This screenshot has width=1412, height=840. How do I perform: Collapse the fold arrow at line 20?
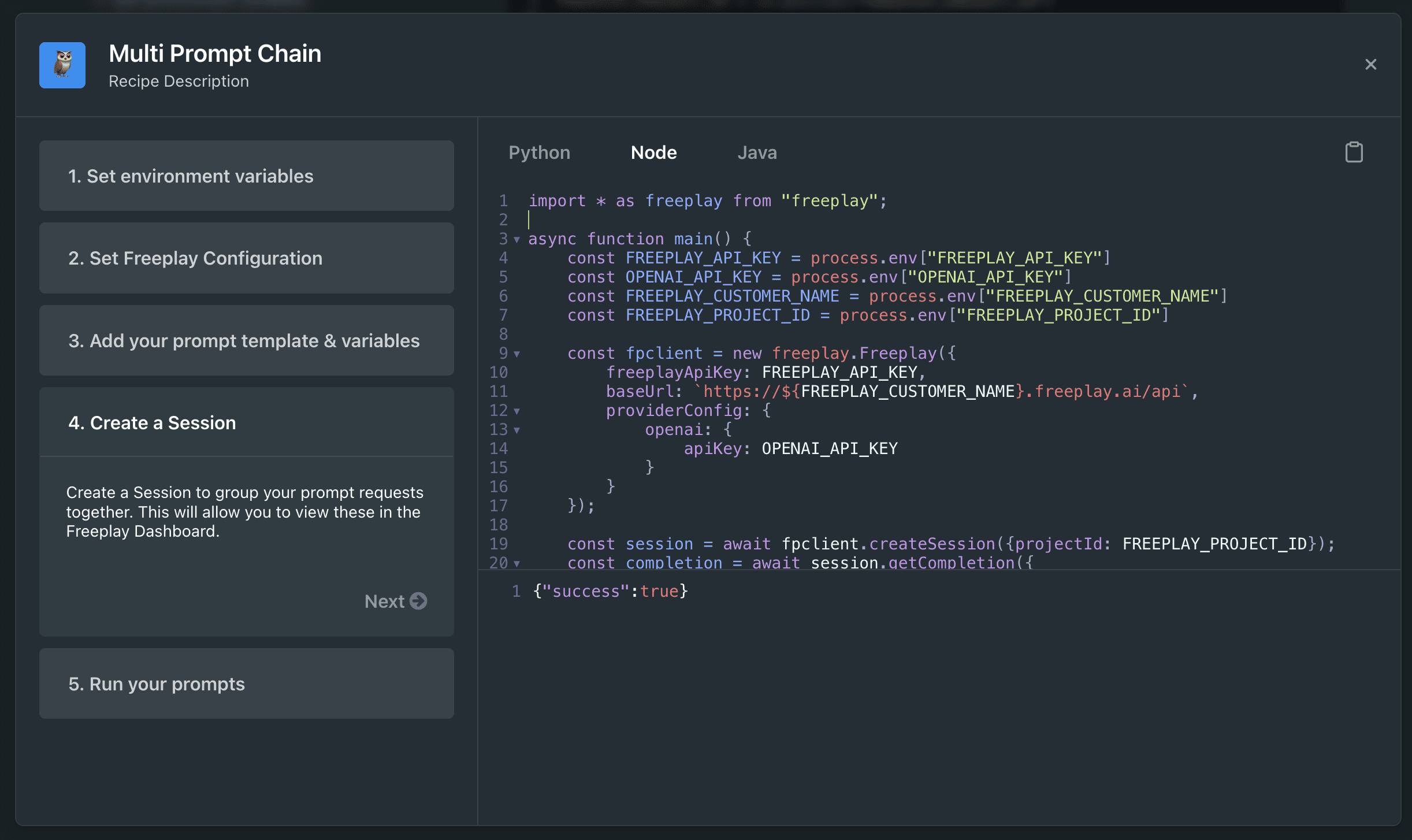coord(517,563)
